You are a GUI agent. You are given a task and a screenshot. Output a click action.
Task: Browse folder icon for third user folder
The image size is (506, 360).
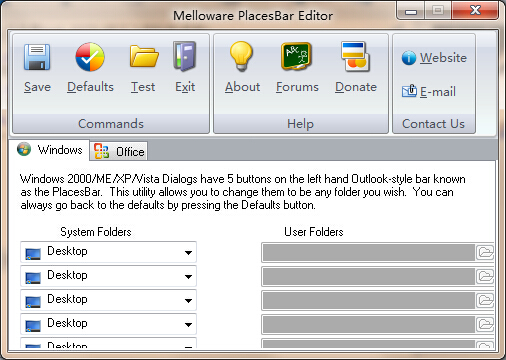coord(485,300)
